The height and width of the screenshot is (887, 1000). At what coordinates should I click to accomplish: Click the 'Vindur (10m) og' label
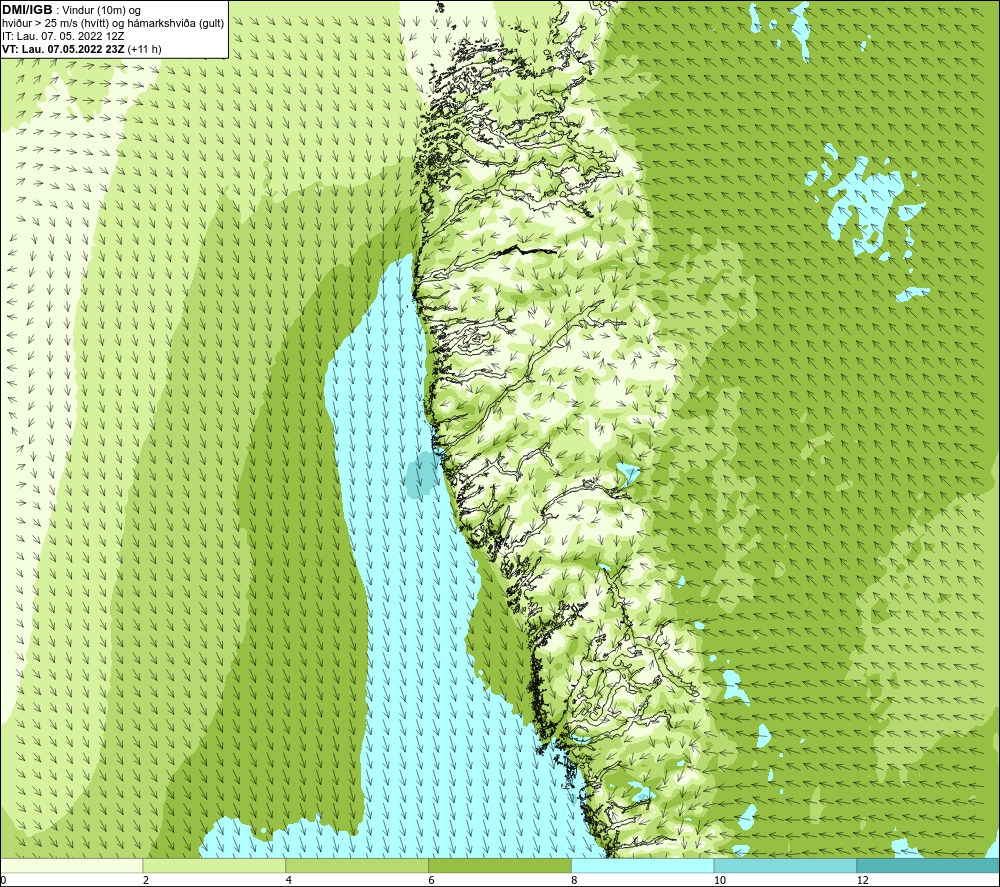(x=101, y=11)
